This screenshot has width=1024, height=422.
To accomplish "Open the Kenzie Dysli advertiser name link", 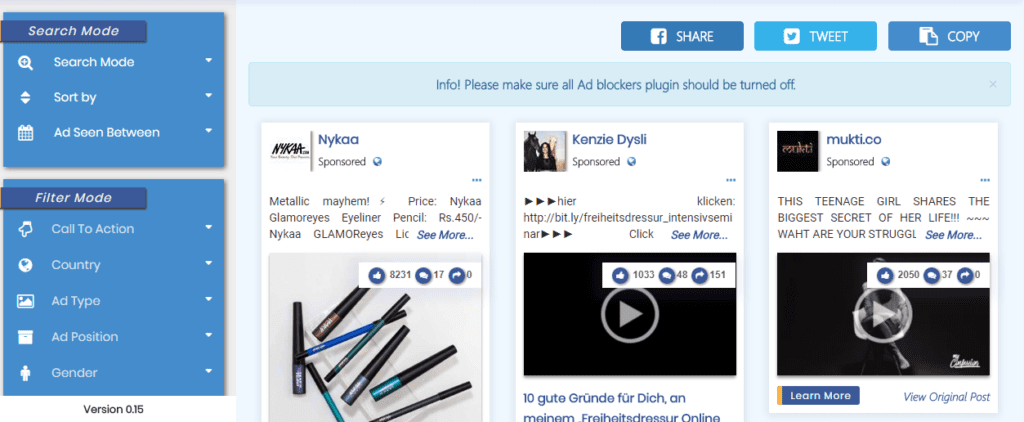I will click(609, 139).
